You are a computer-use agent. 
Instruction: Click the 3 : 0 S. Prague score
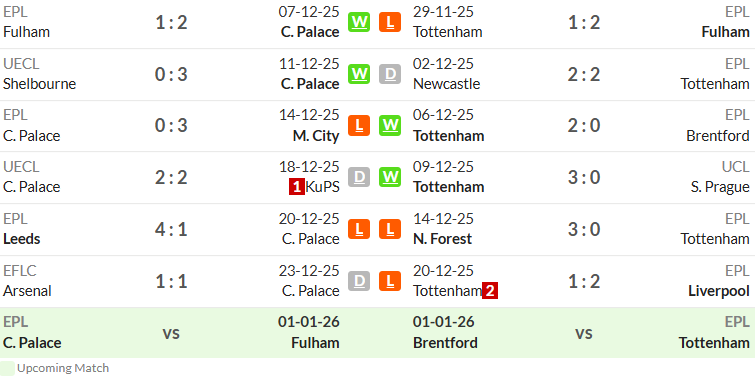coord(584,177)
